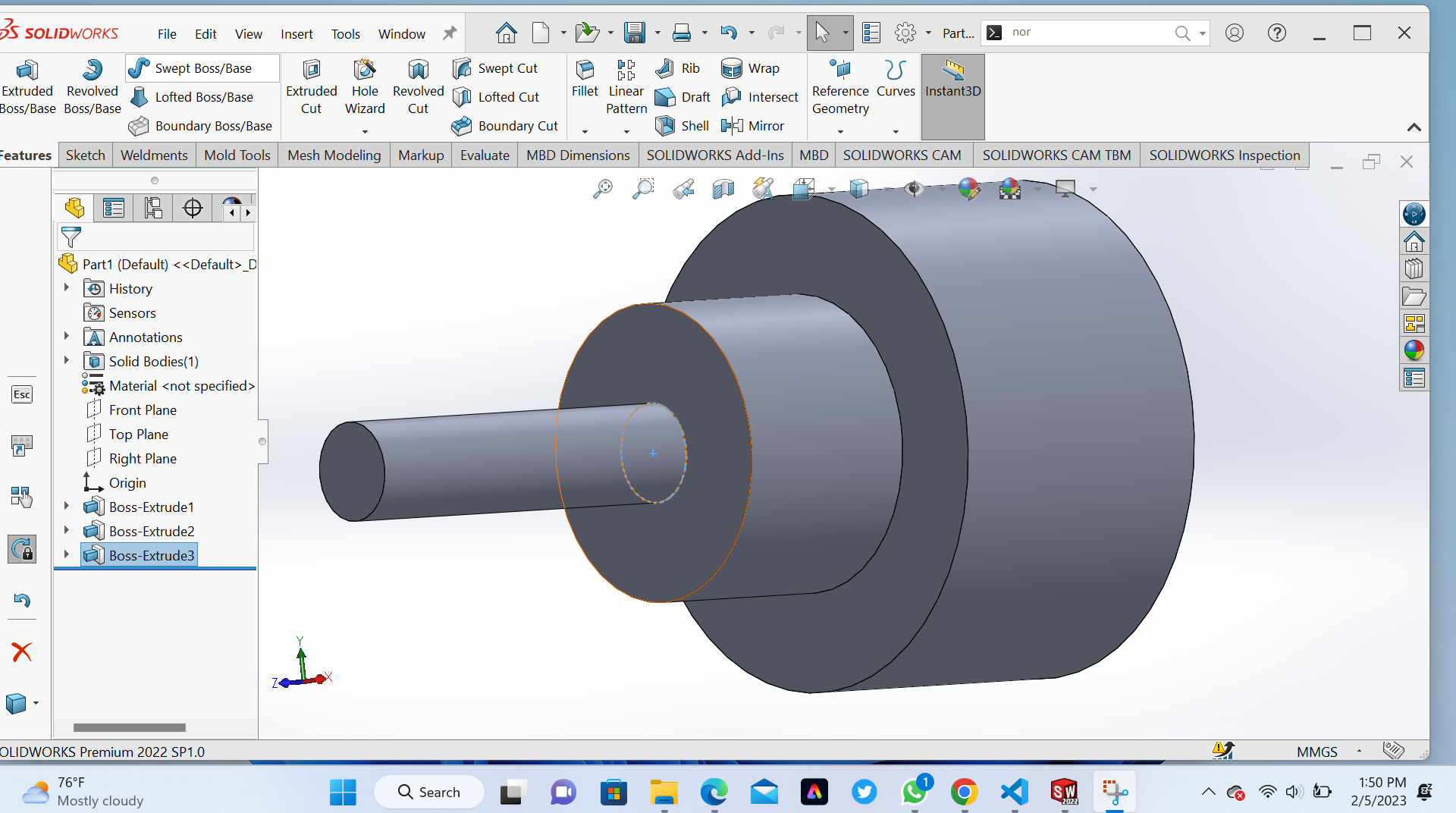Switch to SOLIDWORKS Add-Ins tab
The width and height of the screenshot is (1456, 813).
click(715, 155)
